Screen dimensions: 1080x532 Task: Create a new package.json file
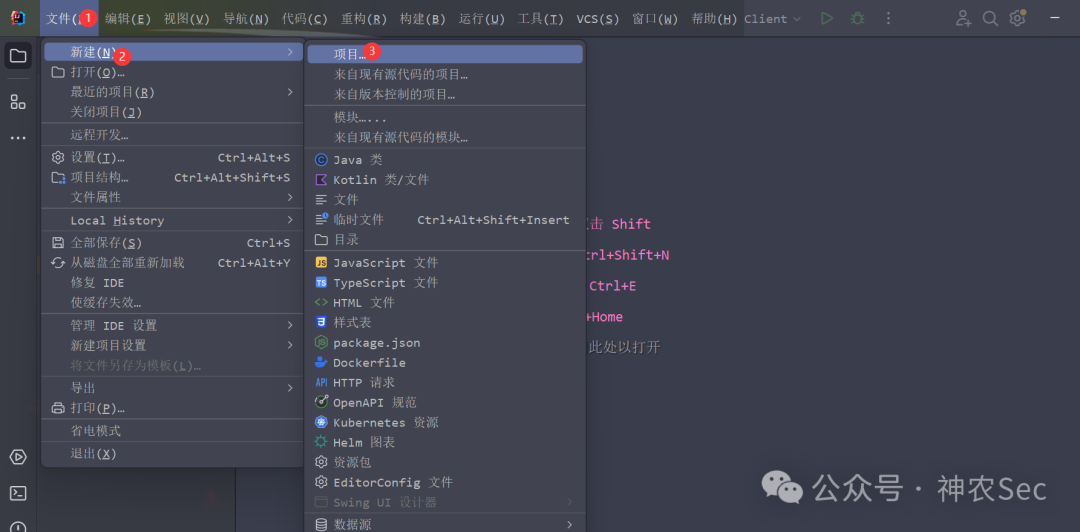[x=445, y=342]
